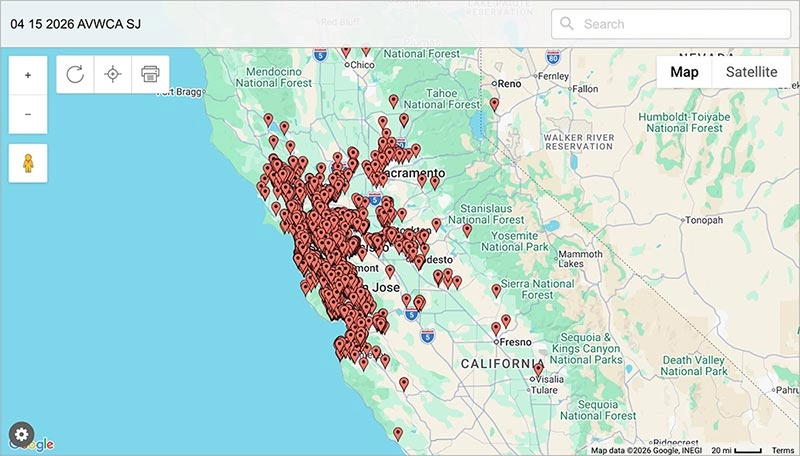Click the marker near Stanislaus National Forest
Viewport: 800px width, 456px height.
tap(467, 230)
